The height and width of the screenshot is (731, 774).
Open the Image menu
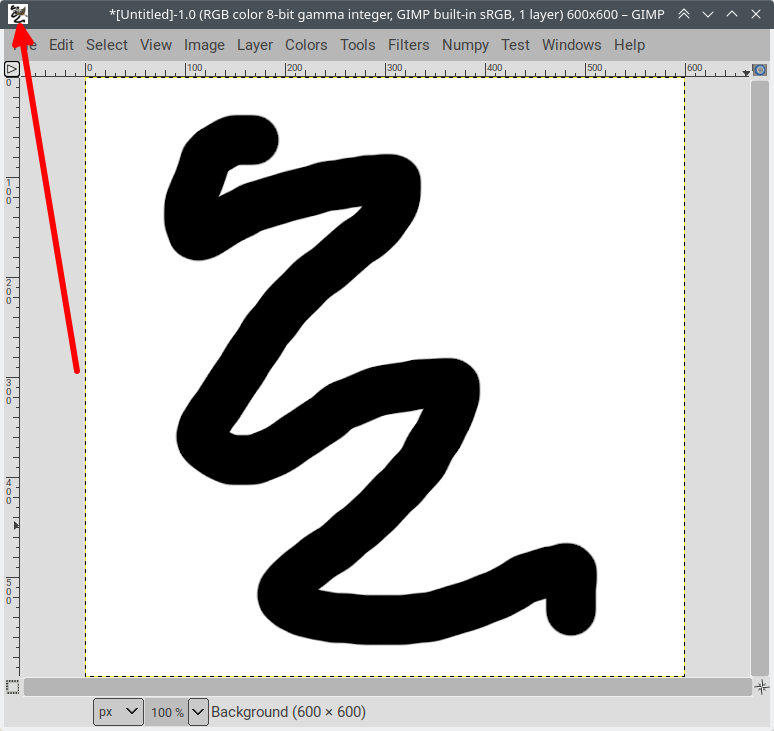pyautogui.click(x=204, y=45)
